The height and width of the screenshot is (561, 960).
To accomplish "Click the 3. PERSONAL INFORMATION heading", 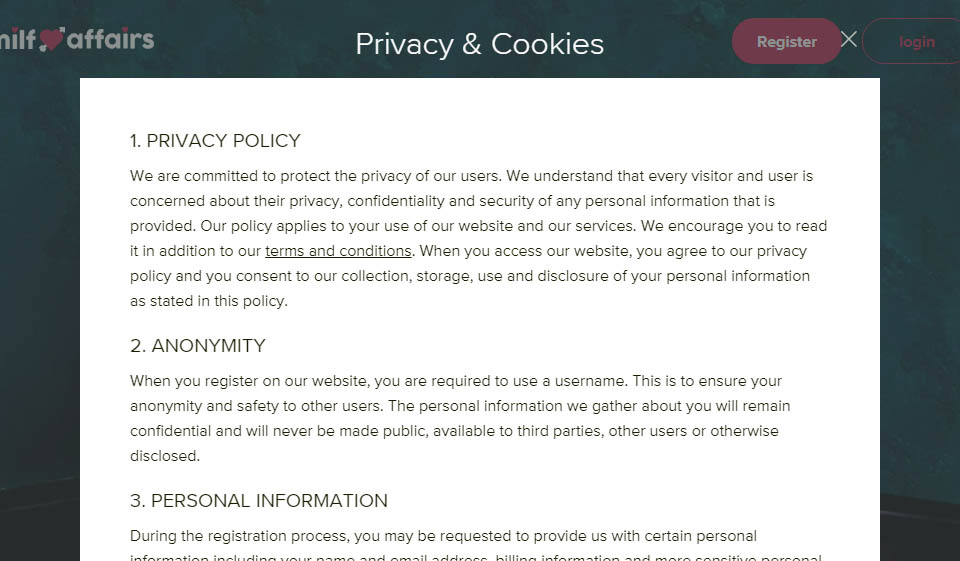I will point(259,501).
